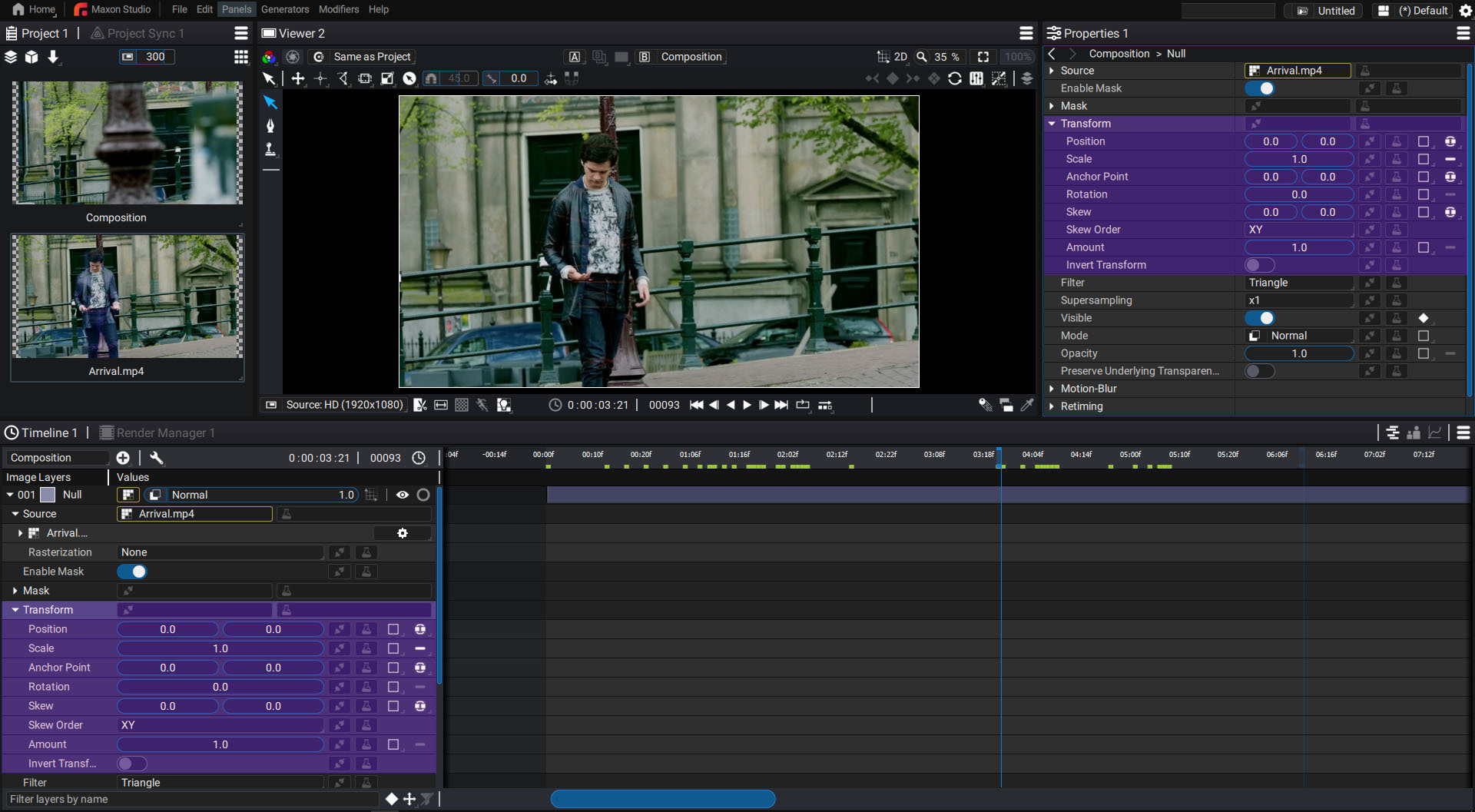Click the RGB color channels icon

pos(269,57)
